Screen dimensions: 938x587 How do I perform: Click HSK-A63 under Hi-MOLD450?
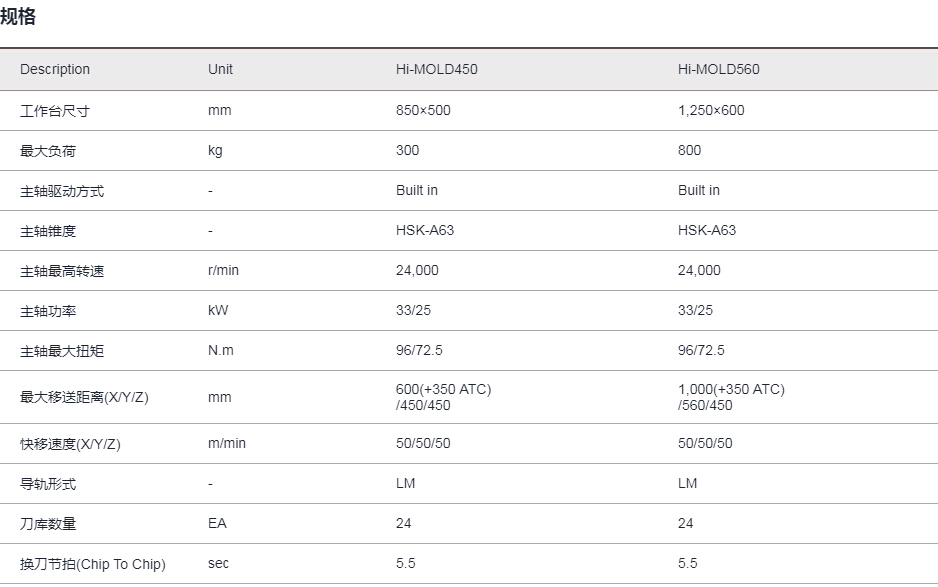(x=425, y=230)
